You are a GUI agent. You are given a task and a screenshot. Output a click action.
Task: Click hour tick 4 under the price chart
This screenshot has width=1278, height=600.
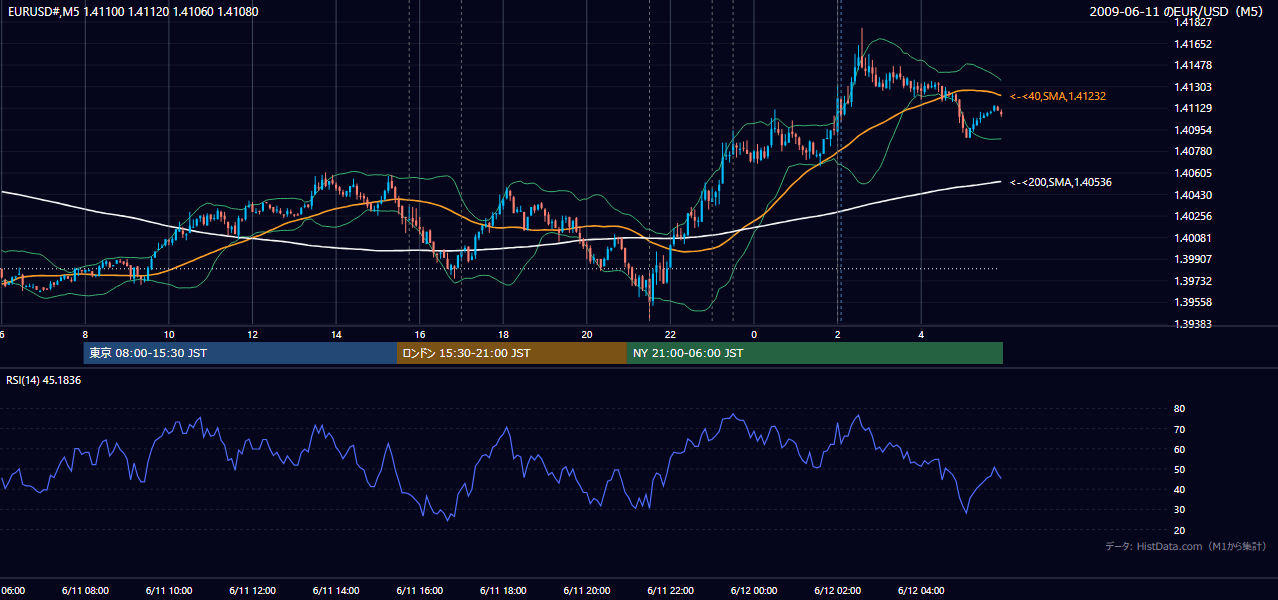click(921, 334)
